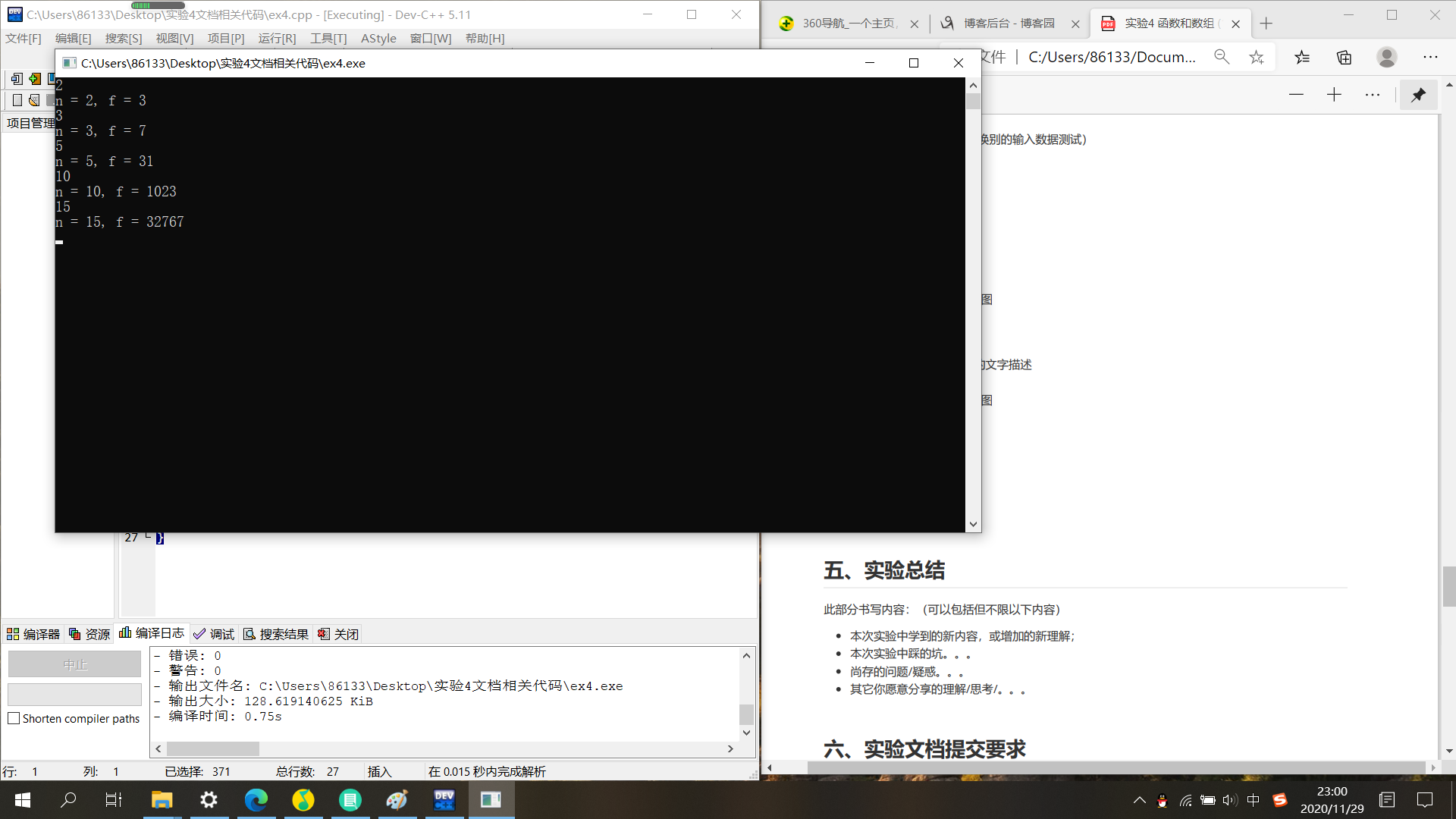This screenshot has height=819, width=1456.
Task: Open the PDF toolbar more options ellipsis
Action: tap(1373, 95)
